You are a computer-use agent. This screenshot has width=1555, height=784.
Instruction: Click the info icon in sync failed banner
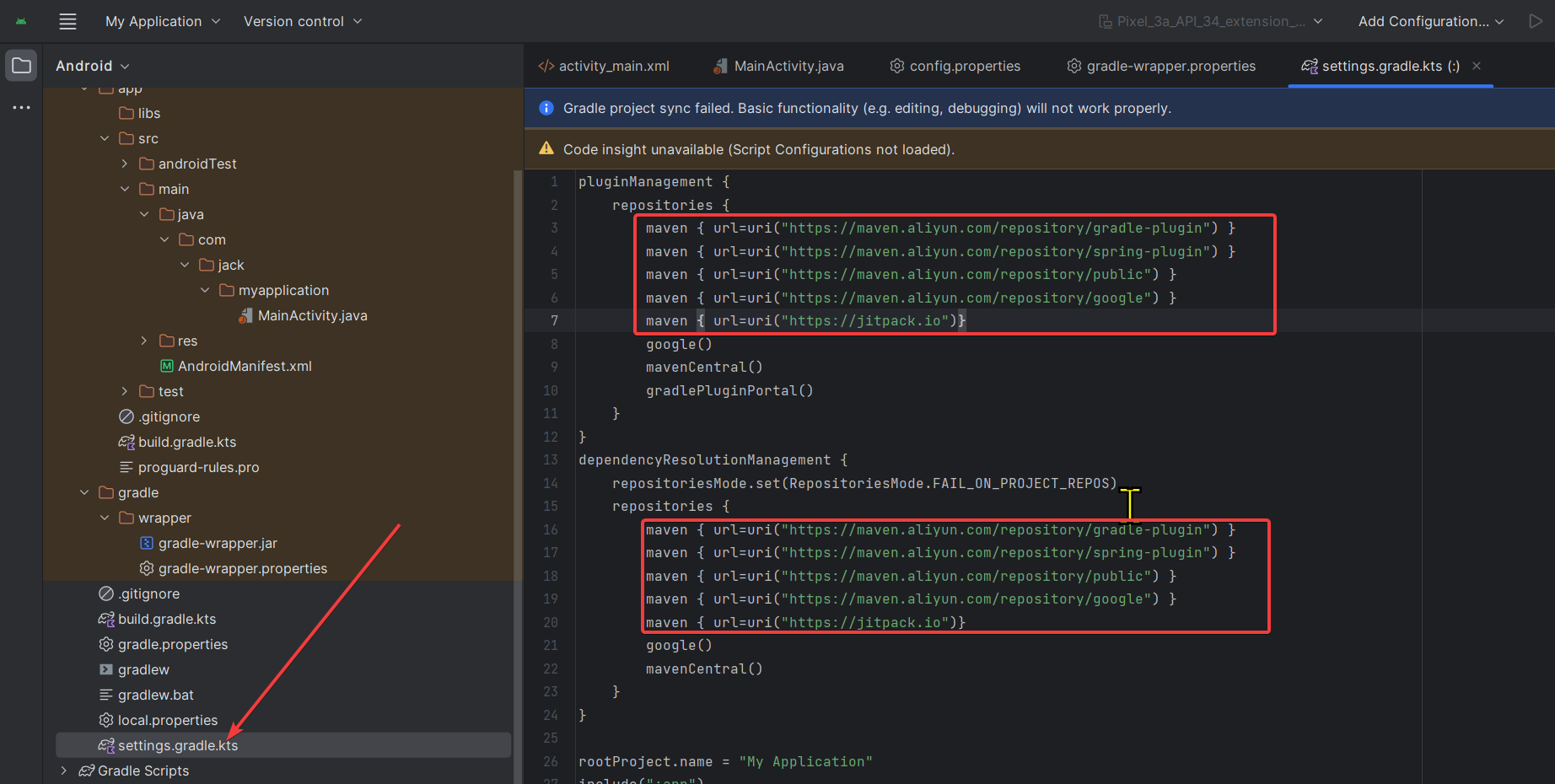tap(546, 108)
